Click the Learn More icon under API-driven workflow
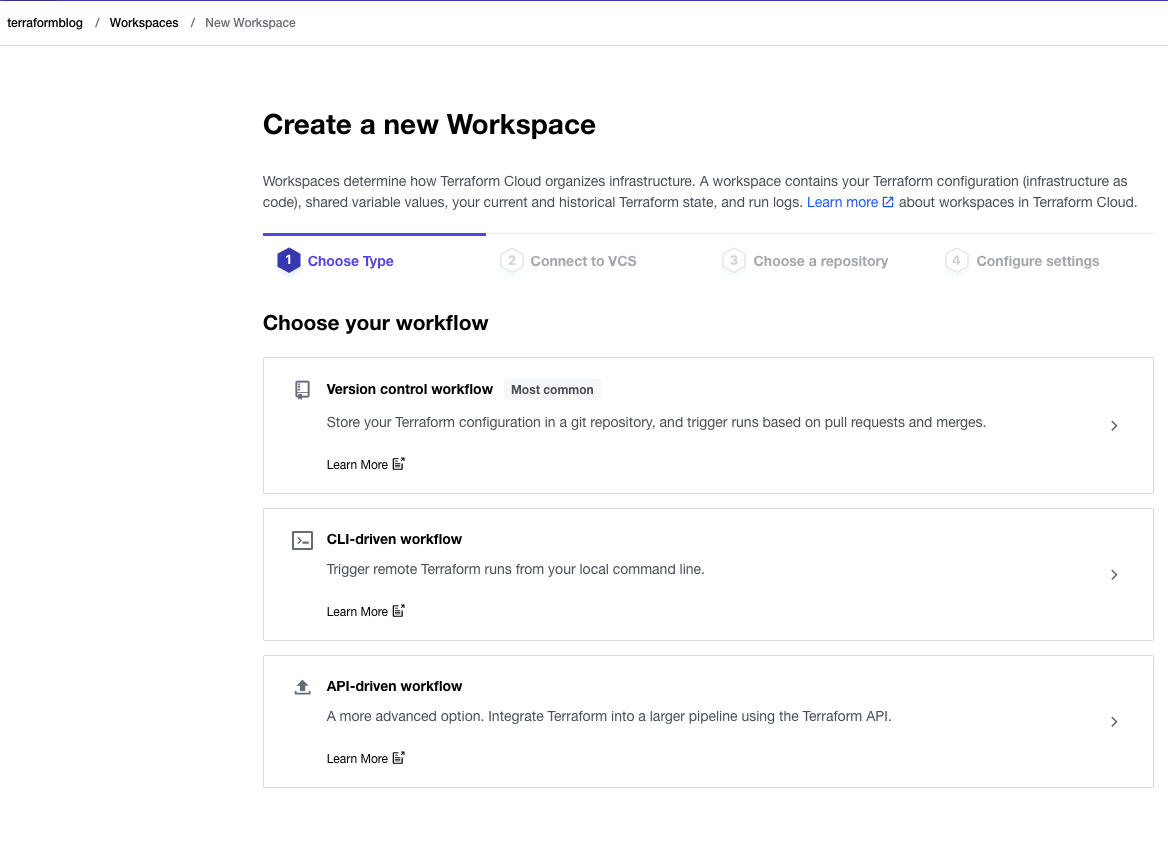The image size is (1168, 861). 399,757
